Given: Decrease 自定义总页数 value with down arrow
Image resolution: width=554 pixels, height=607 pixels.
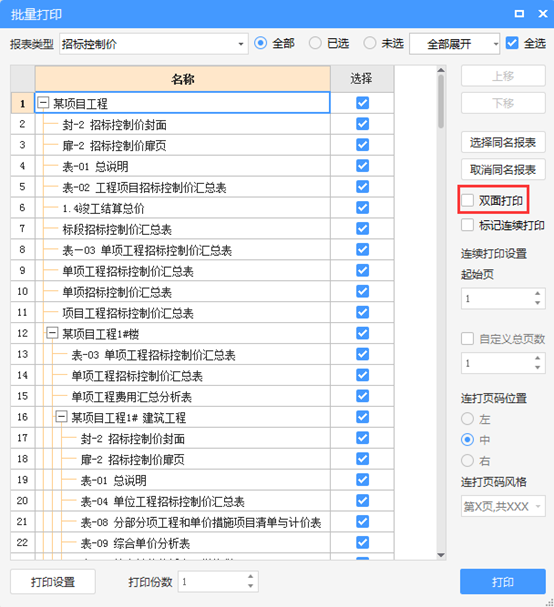Looking at the screenshot, I should pos(537,368).
